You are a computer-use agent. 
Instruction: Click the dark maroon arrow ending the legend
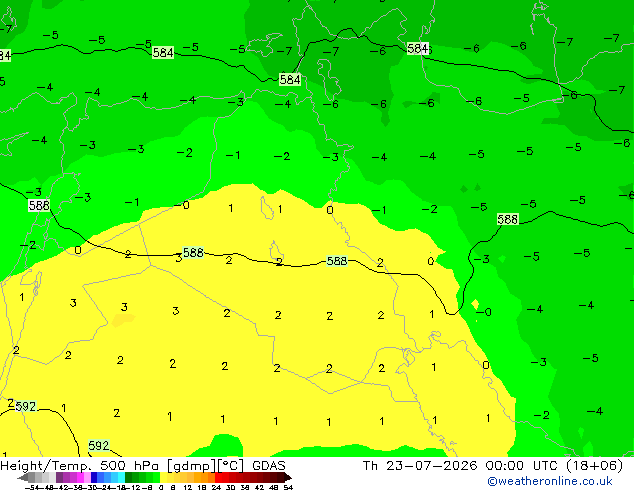click(288, 478)
